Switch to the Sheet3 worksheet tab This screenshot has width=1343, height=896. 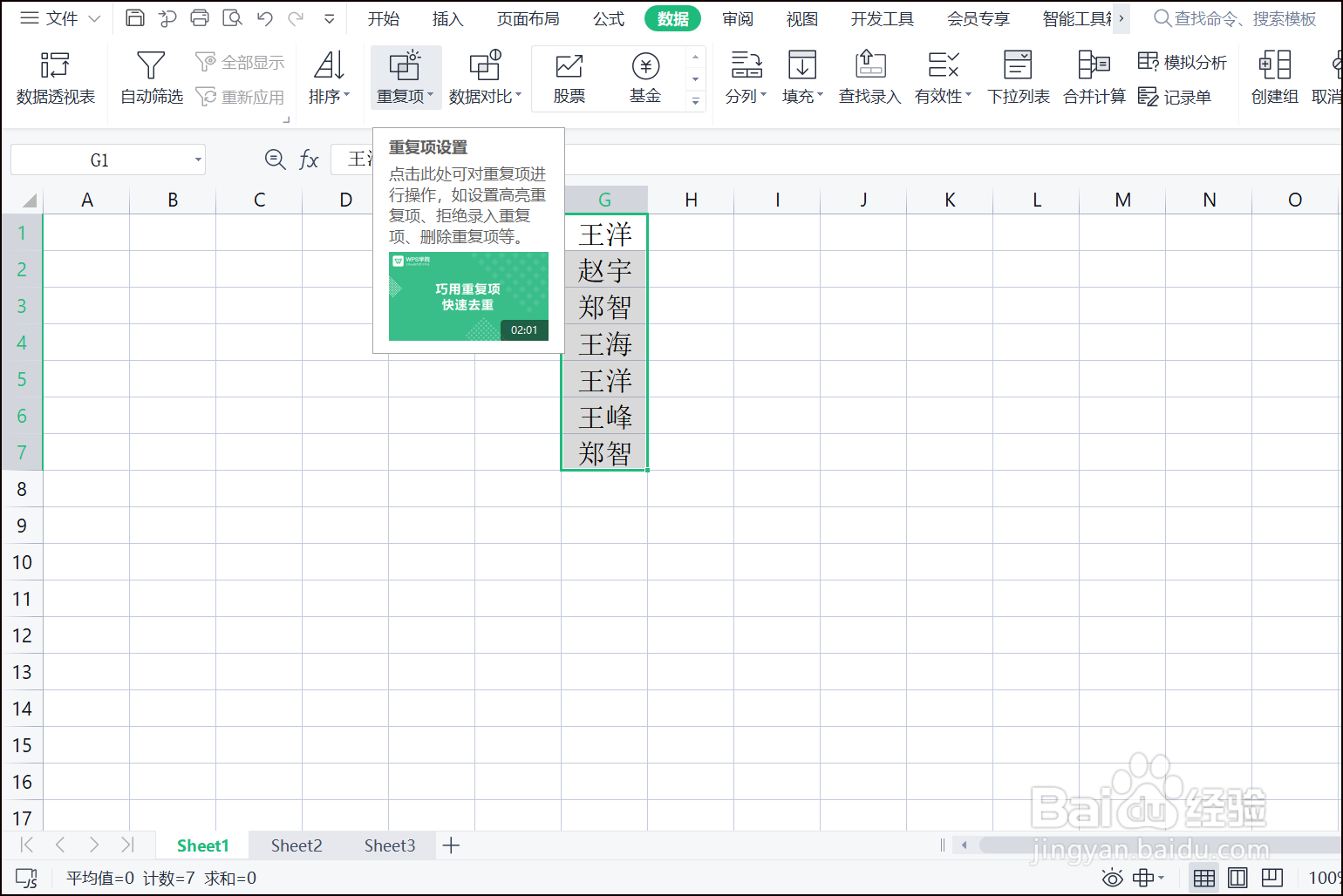(x=390, y=845)
